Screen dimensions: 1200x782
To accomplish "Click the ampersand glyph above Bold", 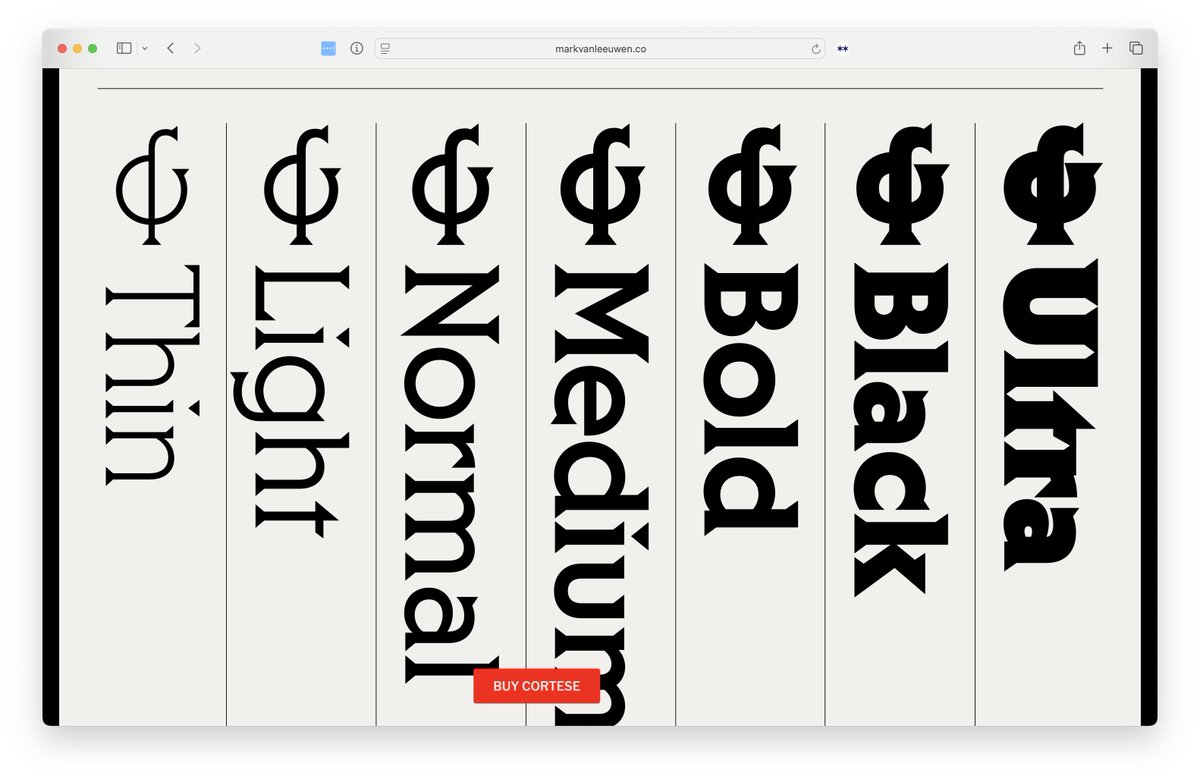I will (x=751, y=185).
